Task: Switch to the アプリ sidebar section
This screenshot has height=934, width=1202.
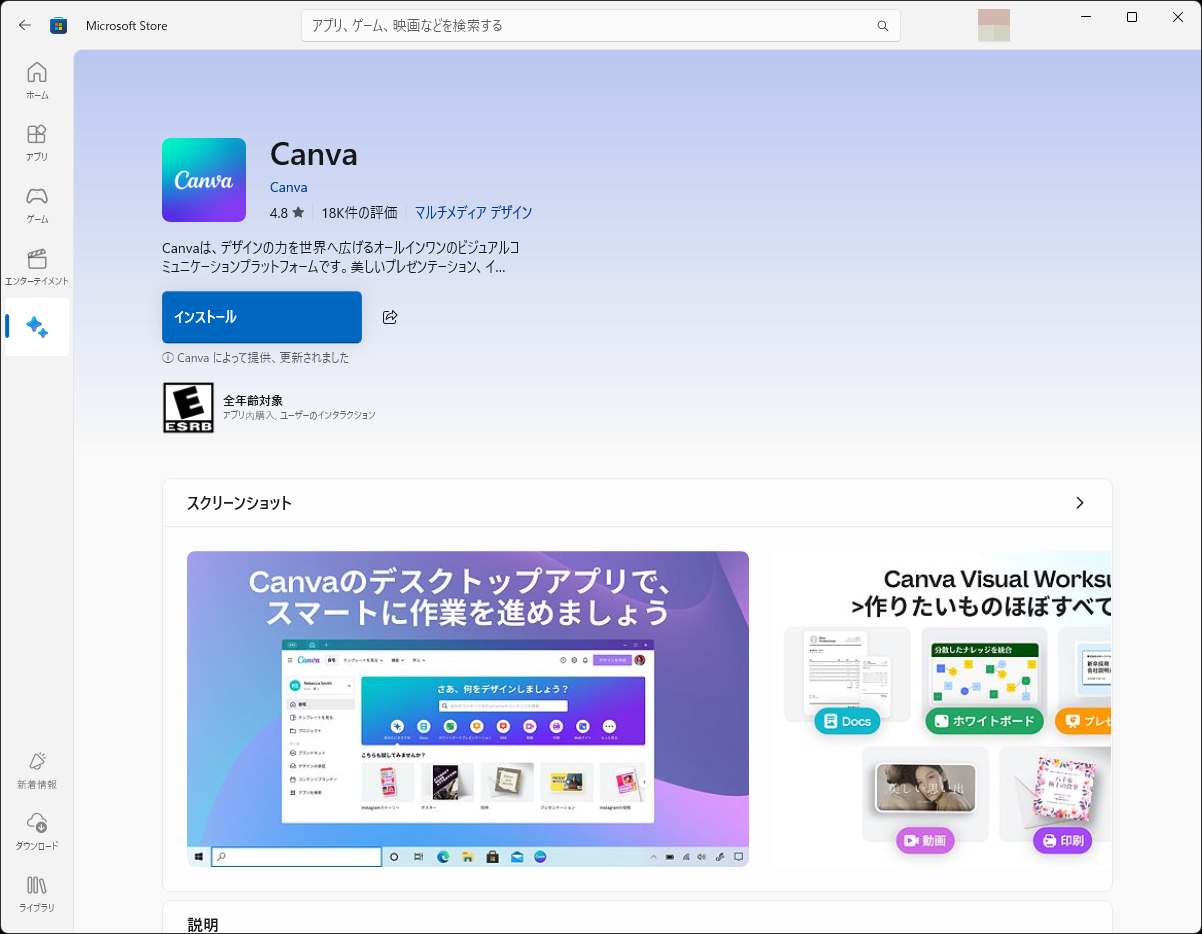Action: point(36,142)
